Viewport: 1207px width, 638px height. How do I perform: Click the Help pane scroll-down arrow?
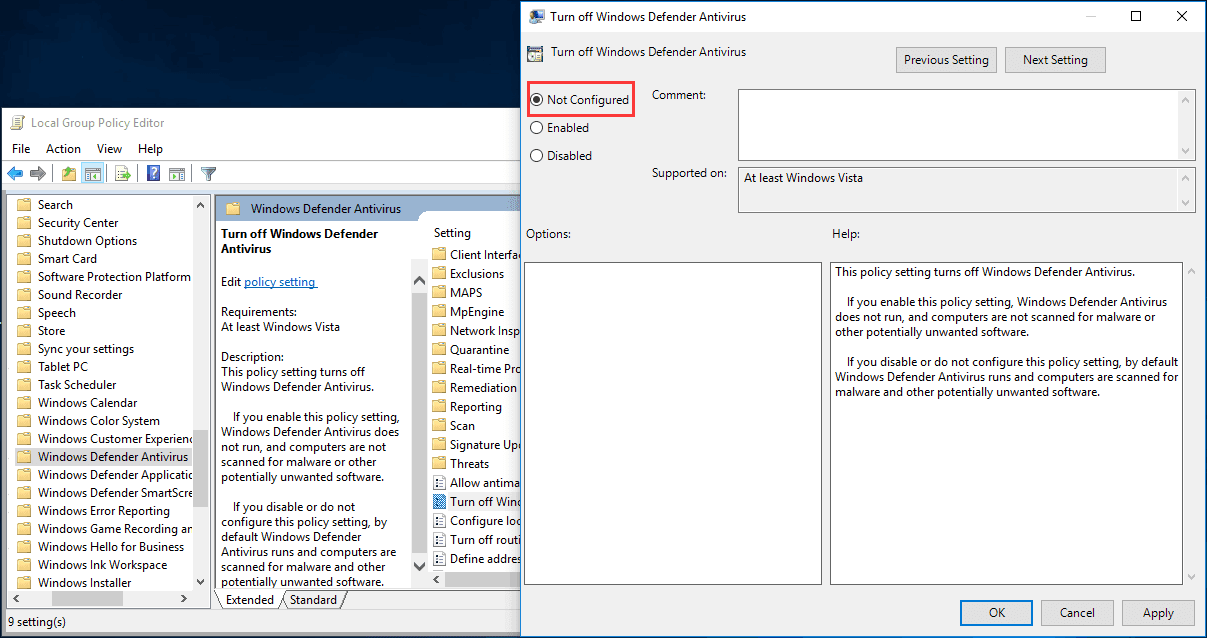1189,576
